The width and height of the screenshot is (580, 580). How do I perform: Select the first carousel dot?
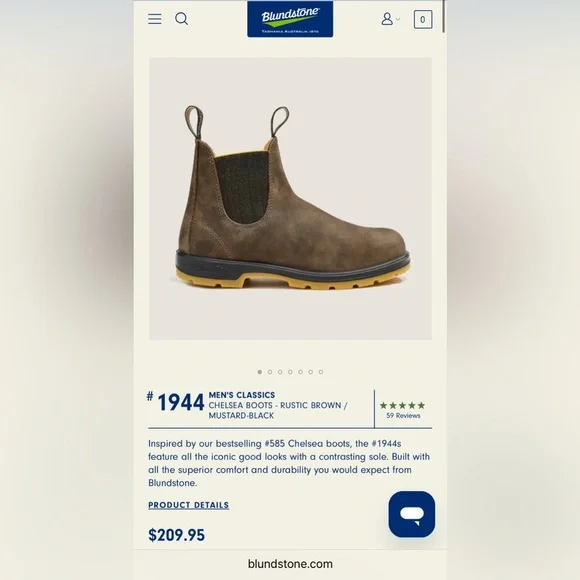coord(260,372)
